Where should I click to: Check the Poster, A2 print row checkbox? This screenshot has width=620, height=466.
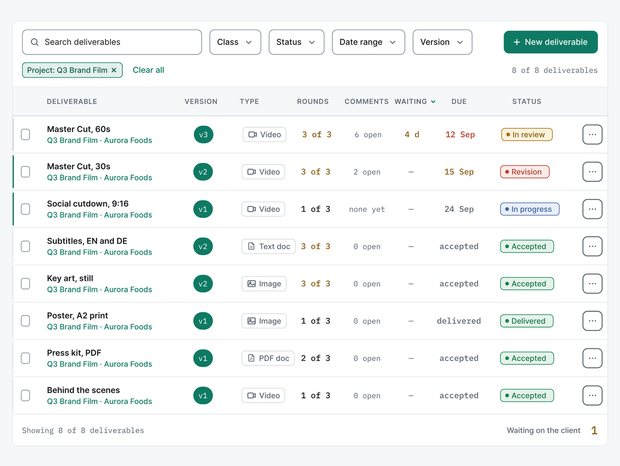point(25,321)
